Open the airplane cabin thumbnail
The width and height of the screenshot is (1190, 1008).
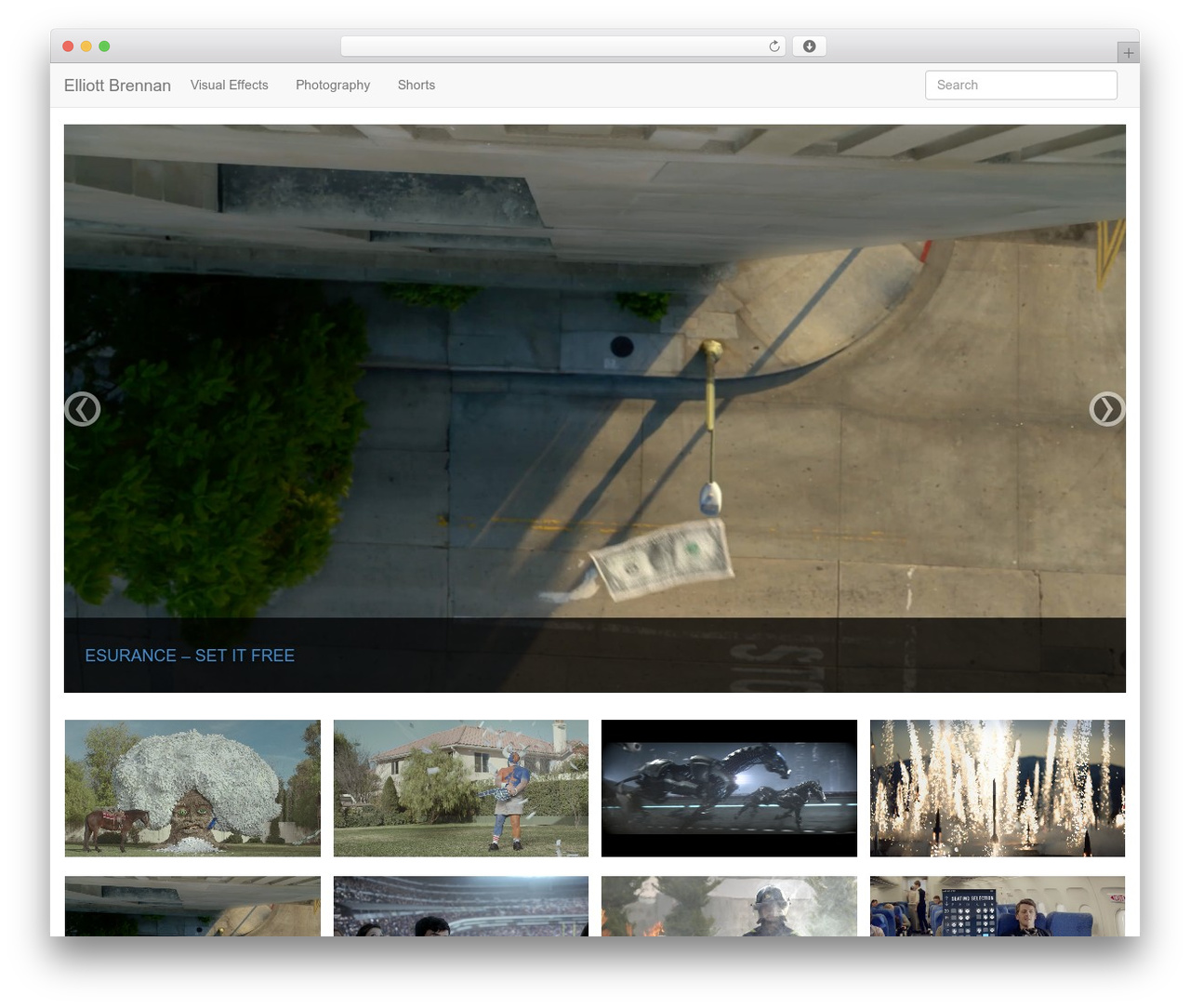998,906
